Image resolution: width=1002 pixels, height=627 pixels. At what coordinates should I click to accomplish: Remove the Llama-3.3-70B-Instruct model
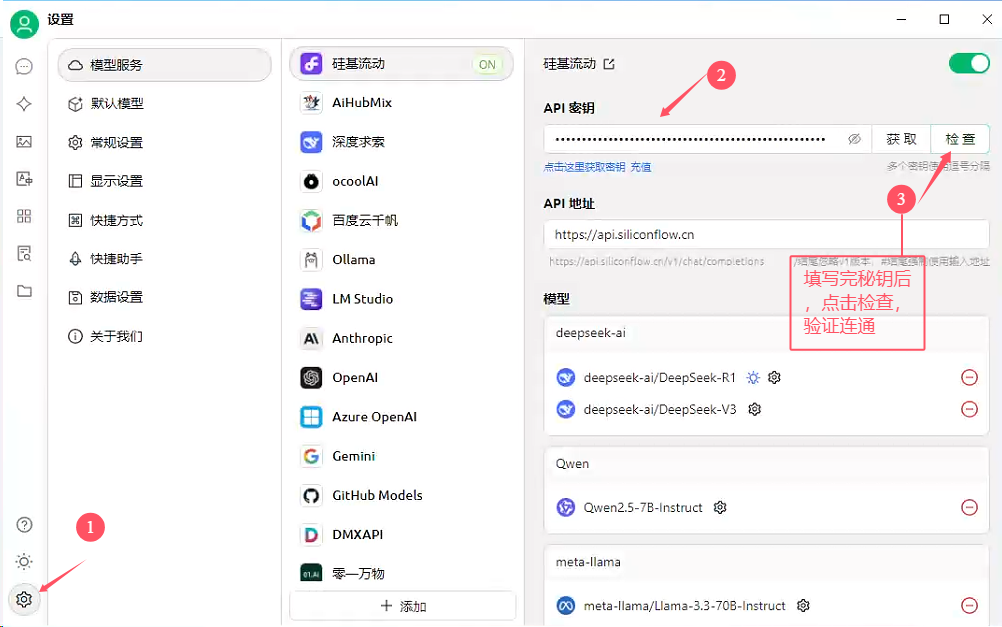point(969,605)
